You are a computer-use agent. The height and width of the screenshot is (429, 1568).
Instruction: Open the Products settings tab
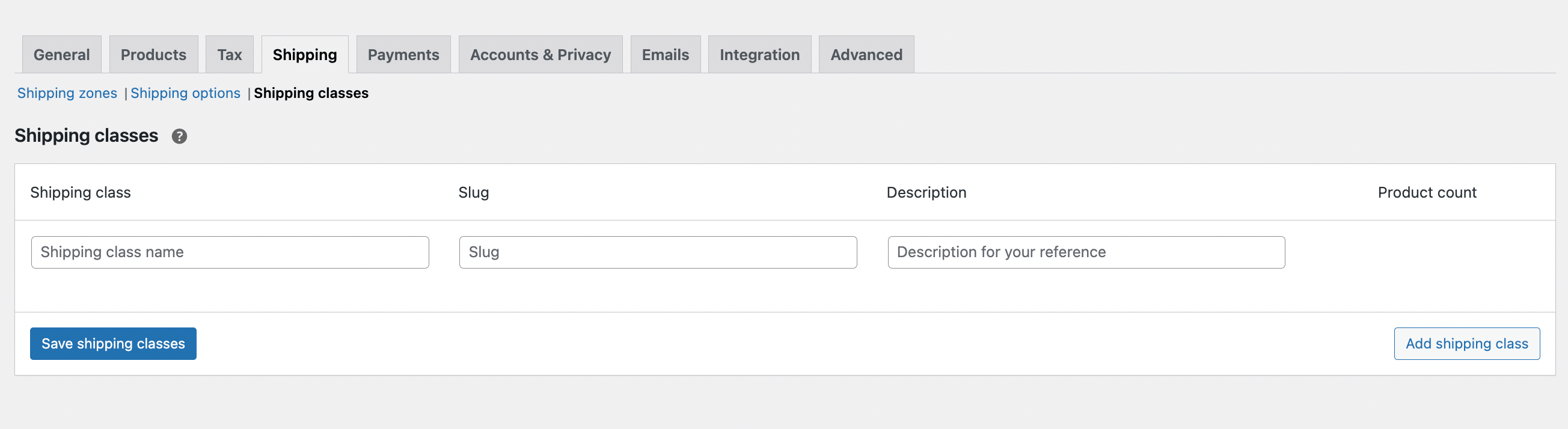click(153, 55)
